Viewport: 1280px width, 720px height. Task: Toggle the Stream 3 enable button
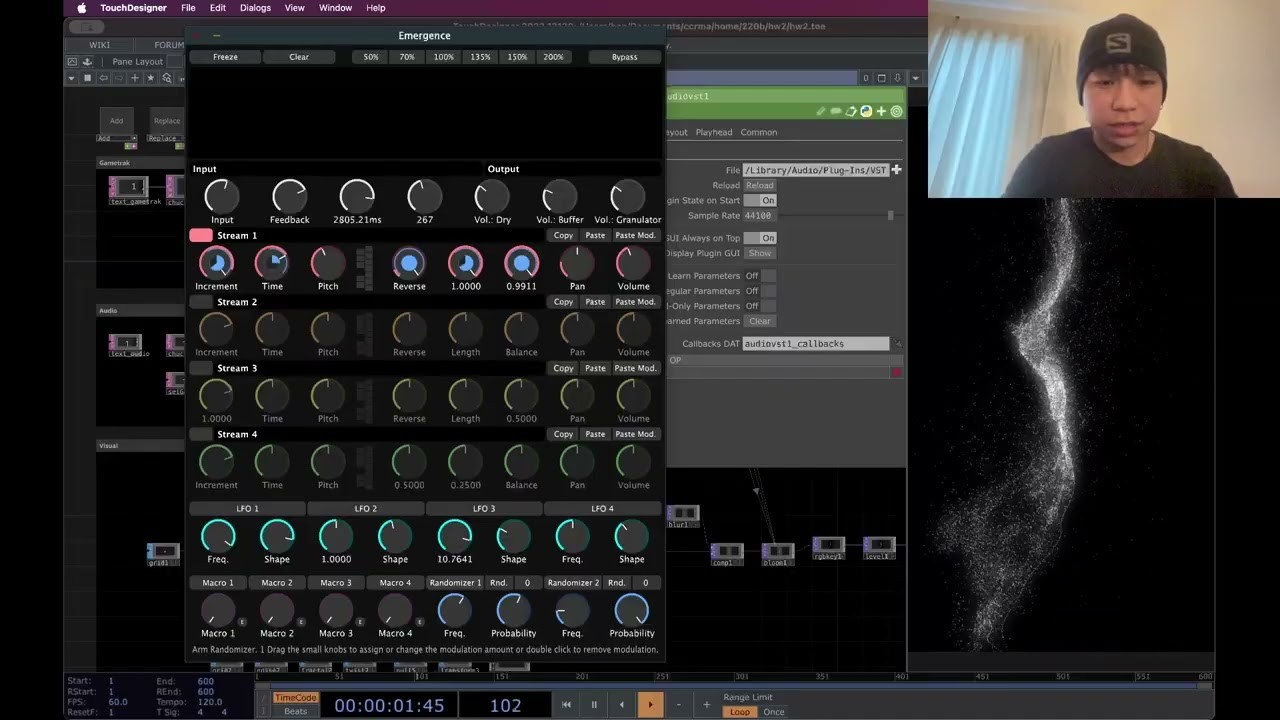(201, 368)
